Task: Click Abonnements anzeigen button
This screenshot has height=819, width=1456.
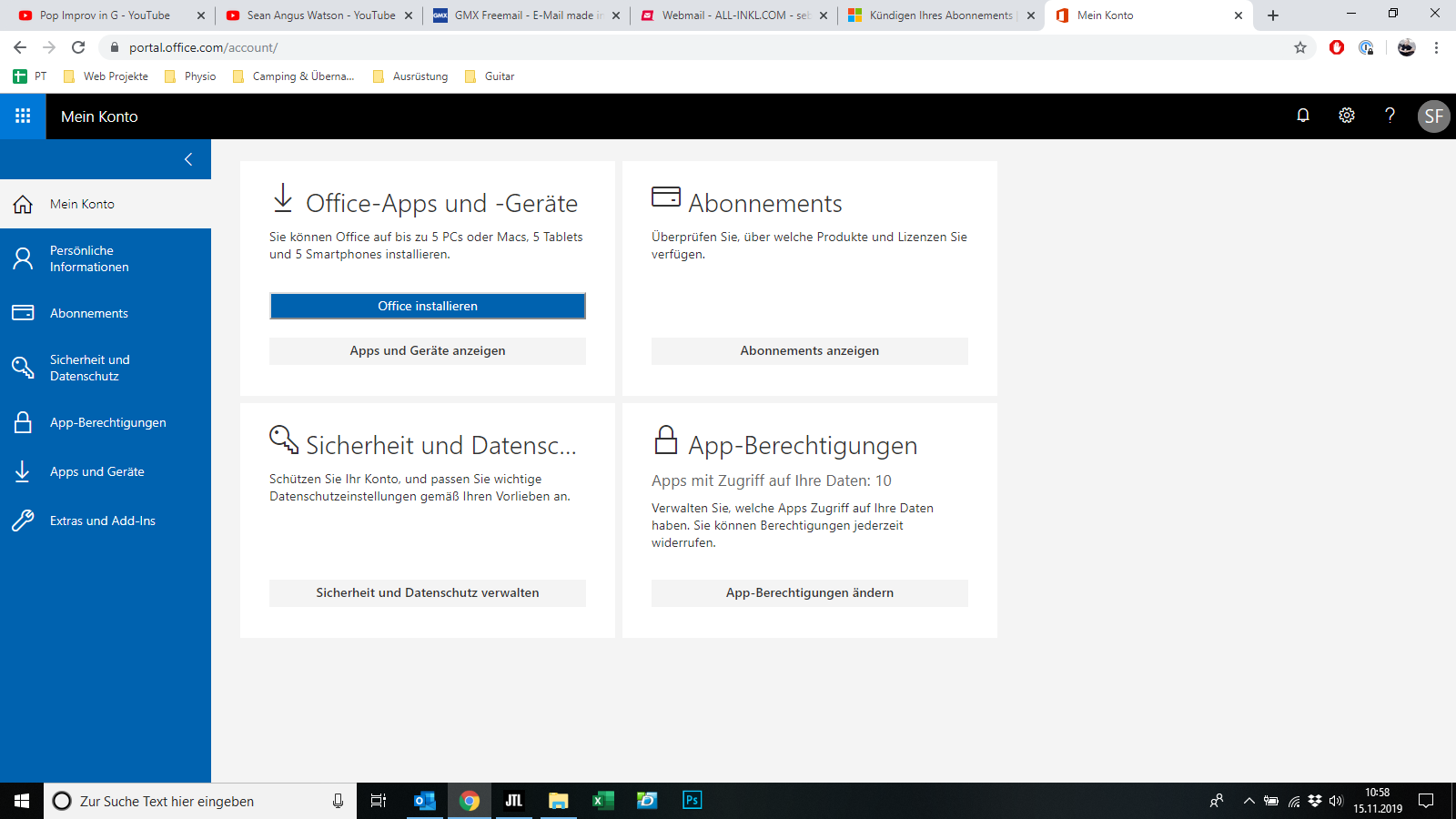Action: (810, 350)
